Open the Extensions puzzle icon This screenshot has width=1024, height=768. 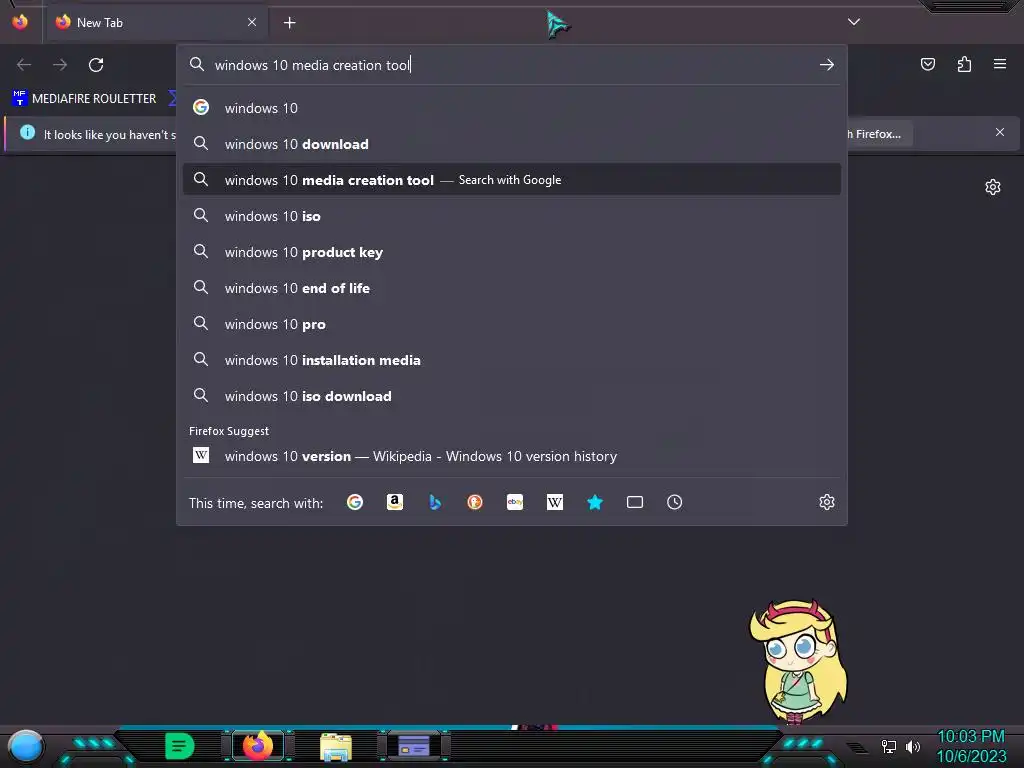pos(964,64)
